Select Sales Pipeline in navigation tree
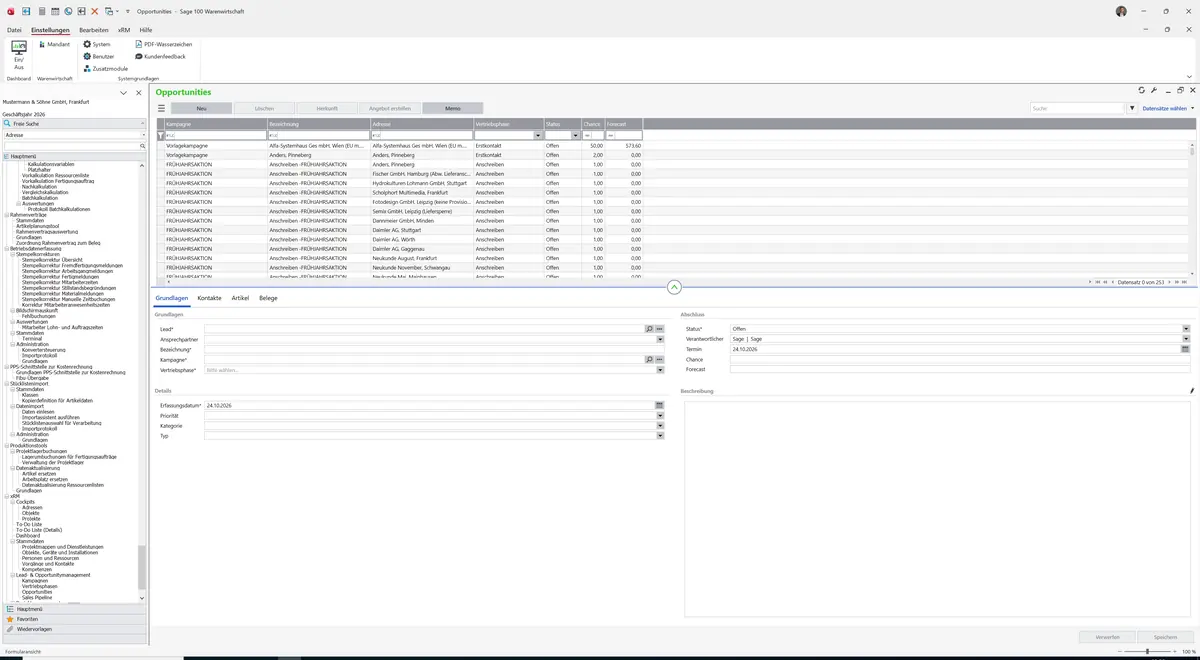Viewport: 1200px width, 660px height. (36, 597)
